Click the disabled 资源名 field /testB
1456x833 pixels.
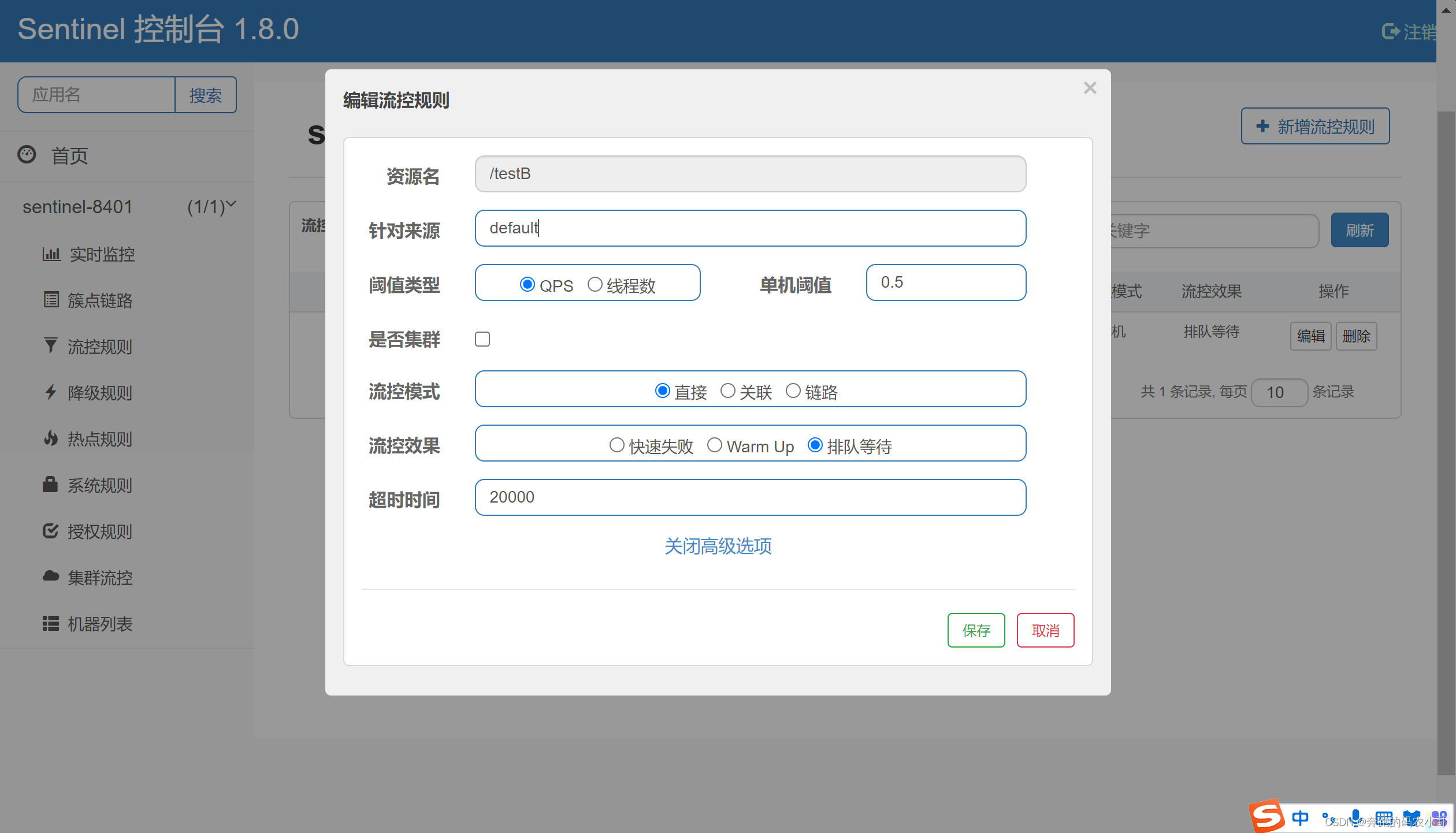pos(750,174)
